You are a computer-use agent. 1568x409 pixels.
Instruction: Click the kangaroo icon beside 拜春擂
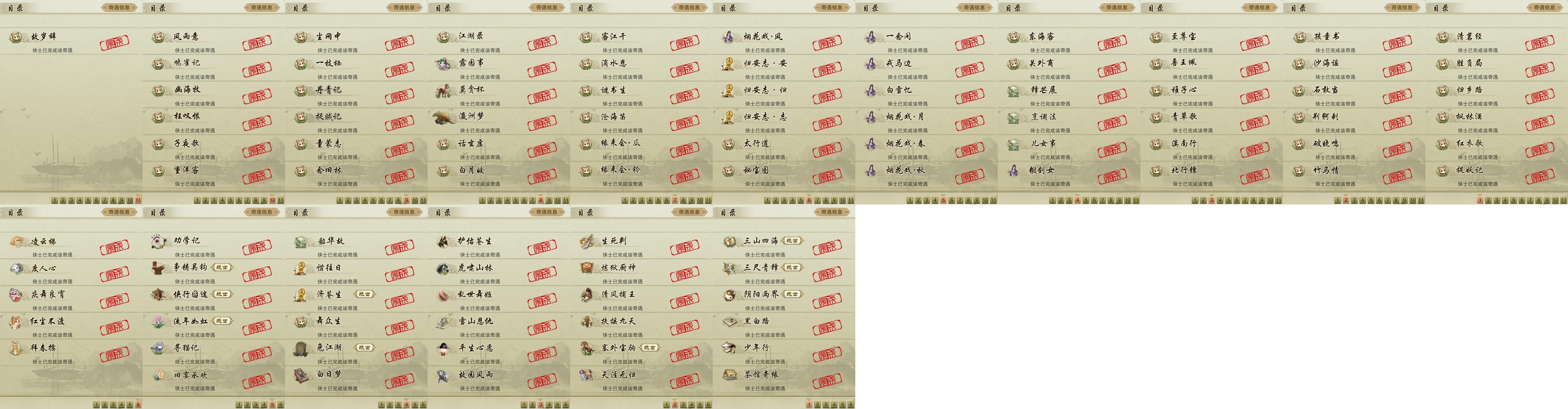click(x=16, y=348)
